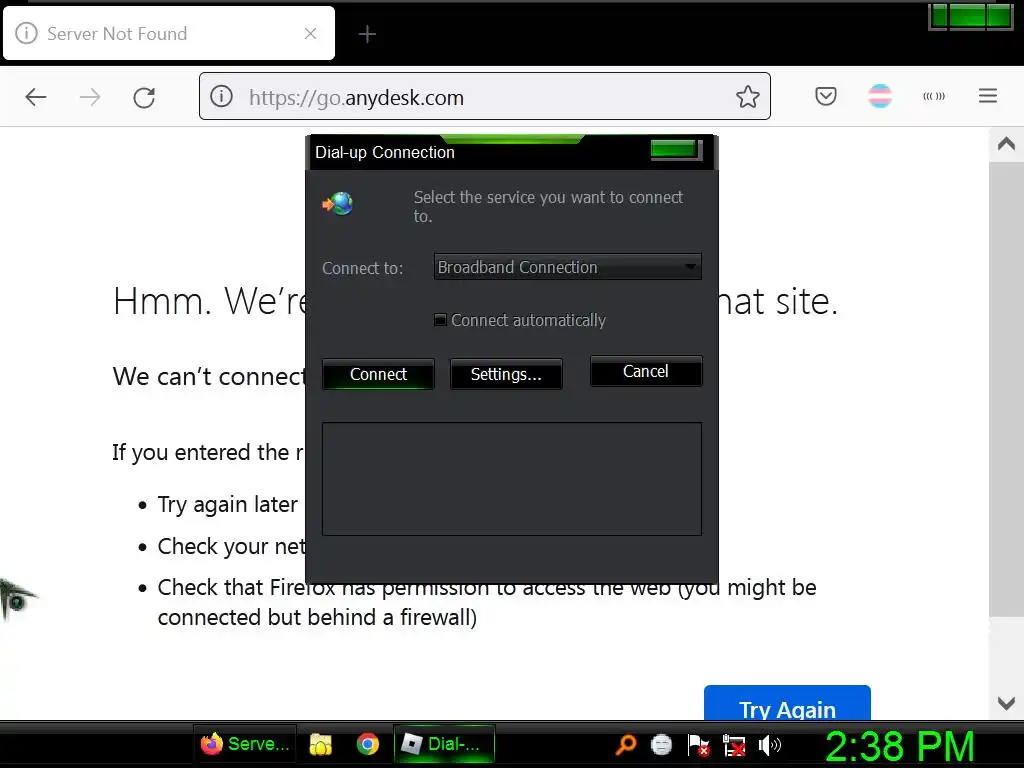This screenshot has height=768, width=1024.
Task: Select the Server Not Found tab
Action: click(168, 33)
